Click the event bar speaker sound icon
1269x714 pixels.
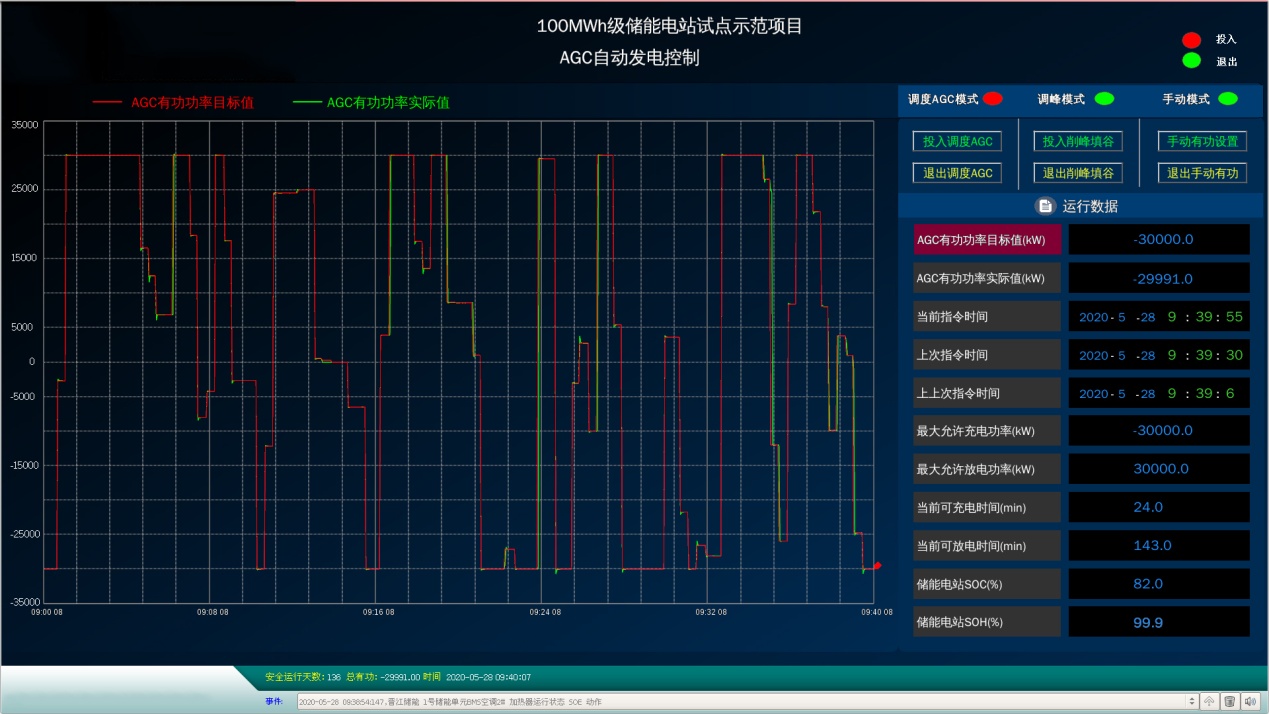(x=1250, y=702)
